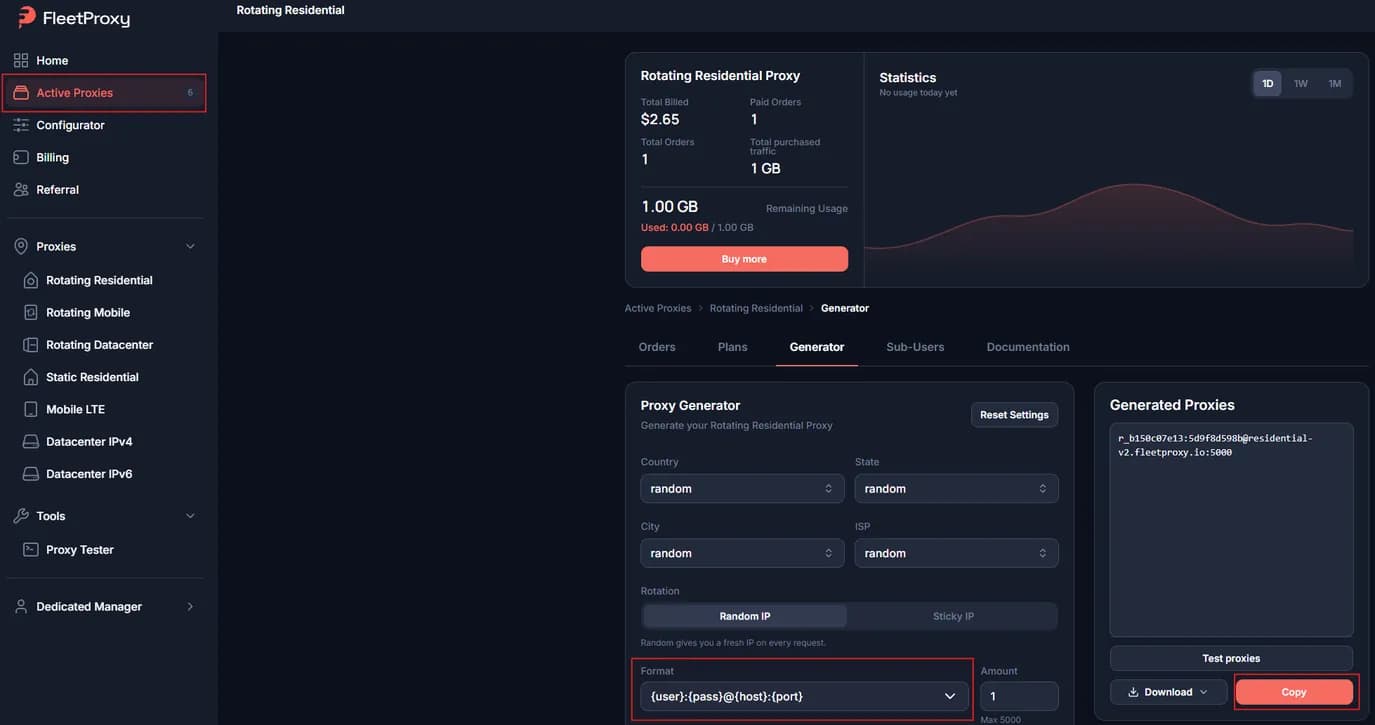The image size is (1375, 725).
Task: Click the $2.65 total billed value
Action: point(660,119)
